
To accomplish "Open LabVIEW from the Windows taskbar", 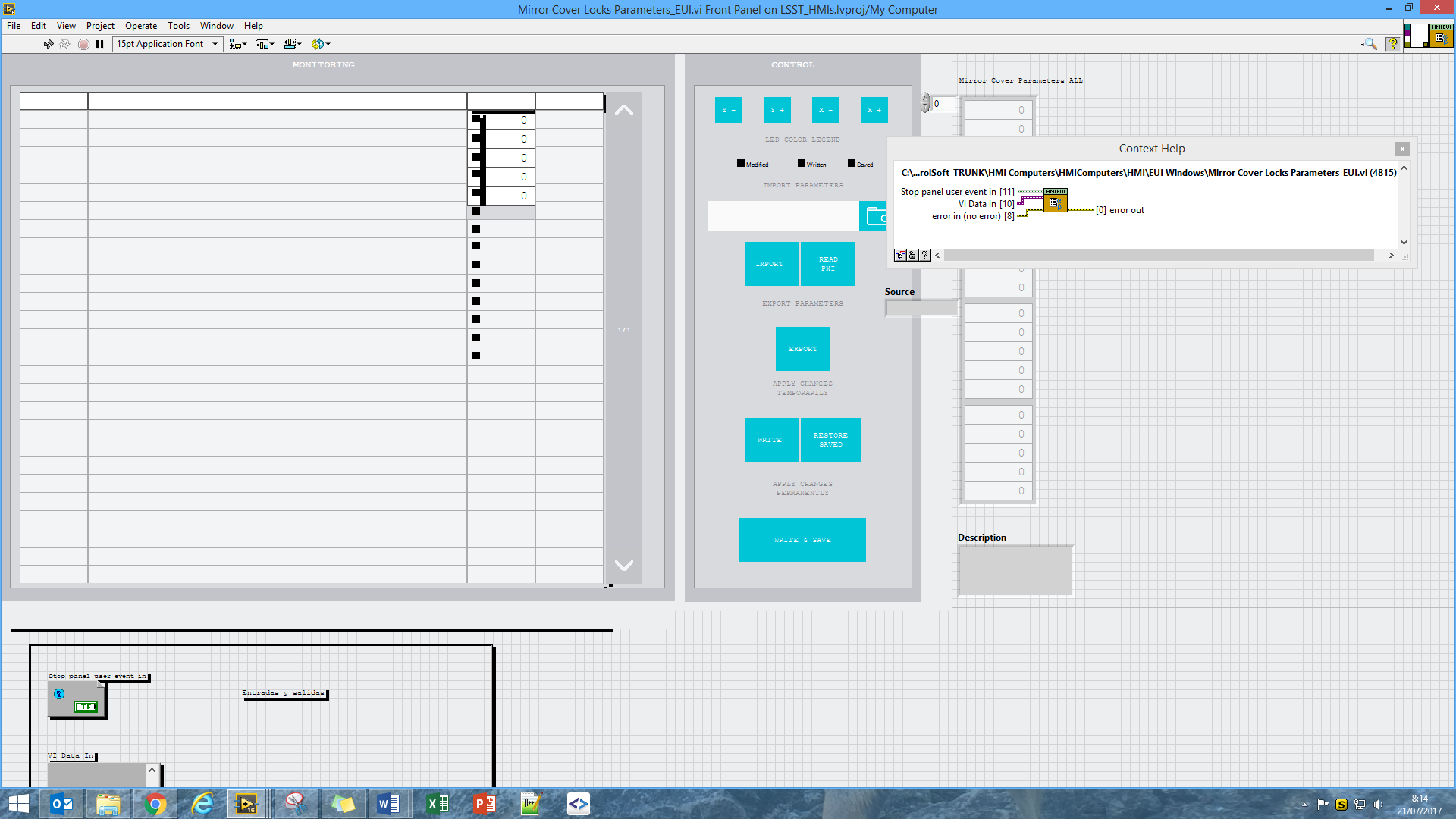I will (246, 804).
